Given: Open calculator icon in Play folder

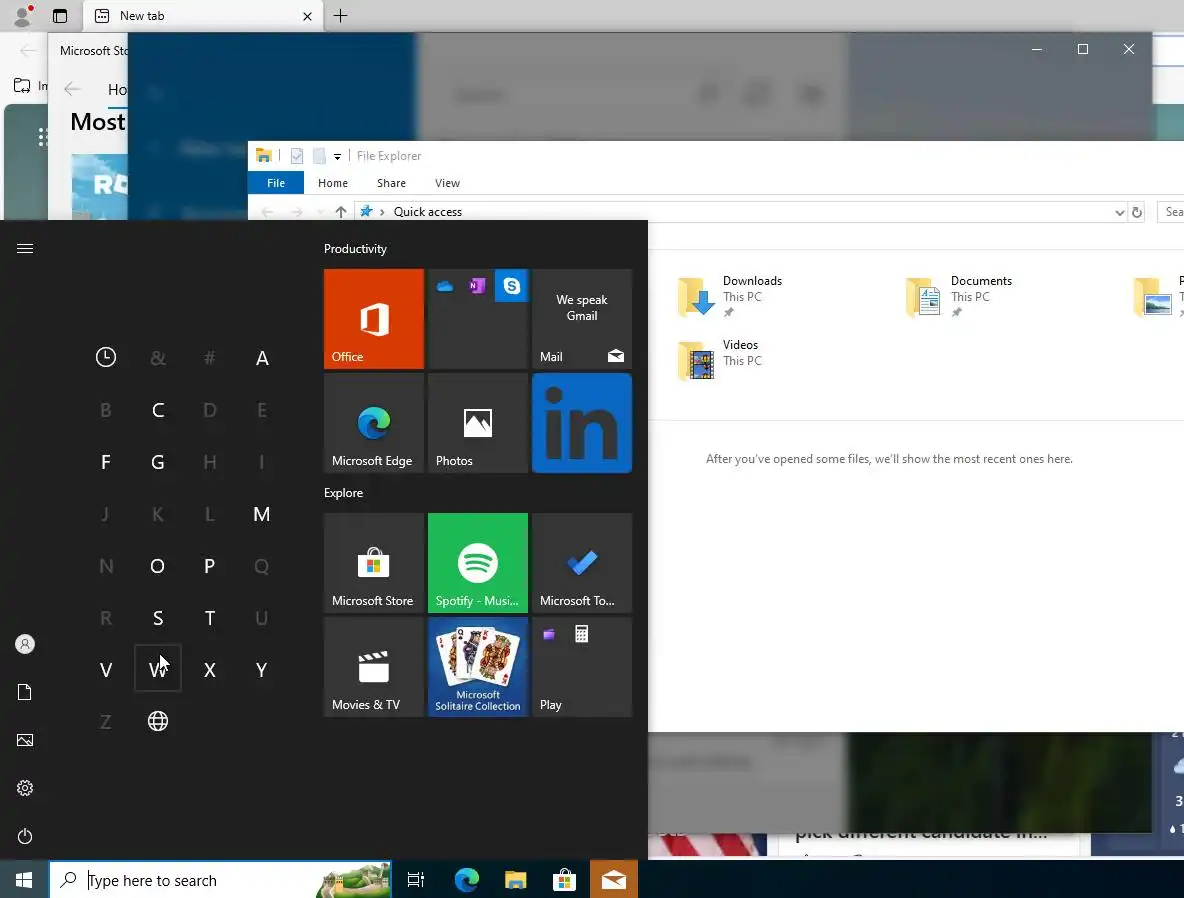Looking at the screenshot, I should [581, 634].
